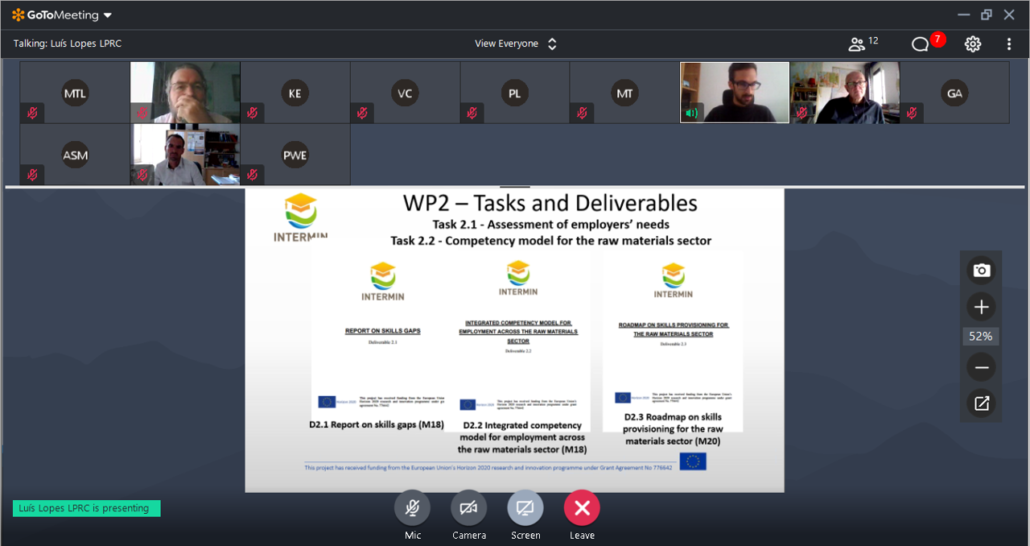Open the chat panel with 7 unread
Viewport: 1030px width, 546px height.
click(920, 44)
